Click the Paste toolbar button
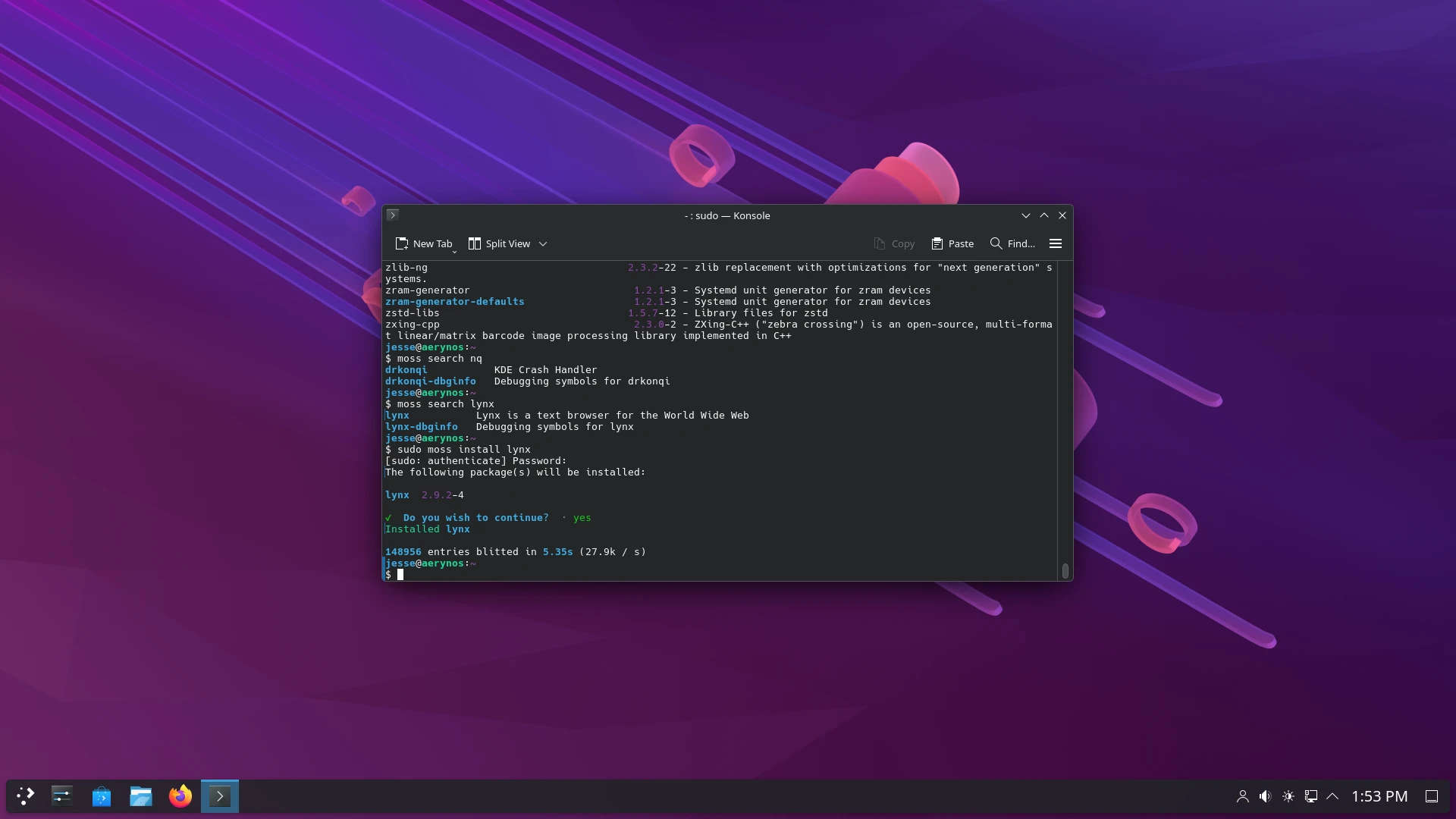 tap(952, 243)
